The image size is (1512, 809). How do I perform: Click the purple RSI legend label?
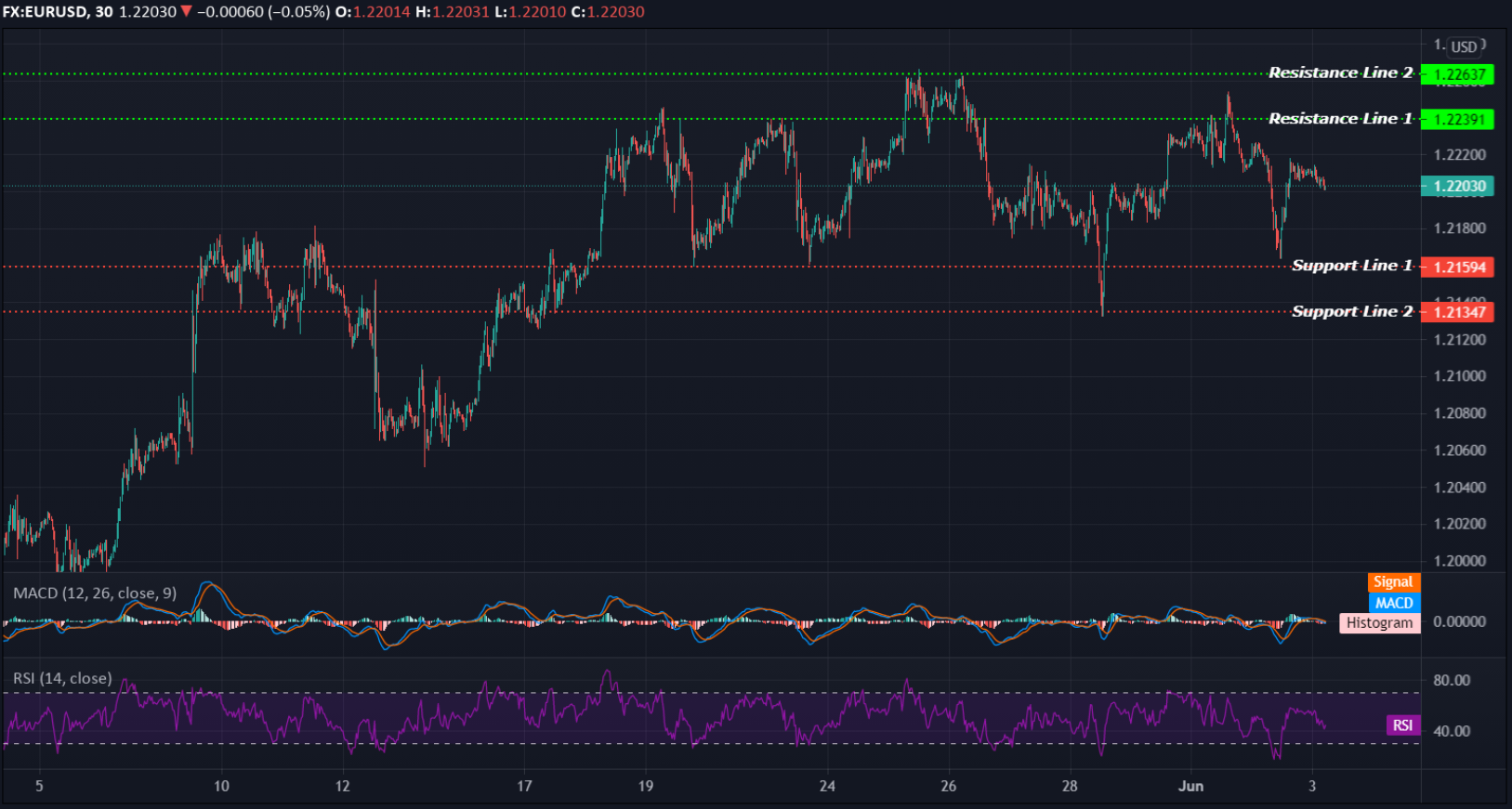pyautogui.click(x=1402, y=725)
